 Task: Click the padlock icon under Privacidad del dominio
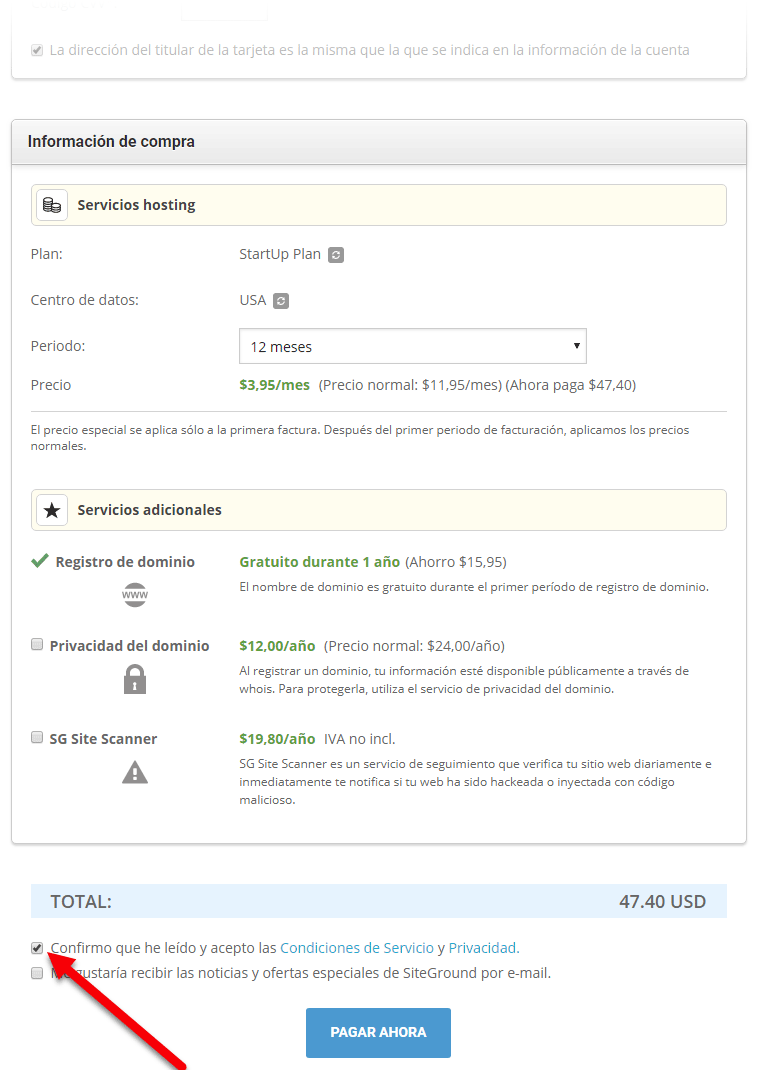tap(134, 679)
